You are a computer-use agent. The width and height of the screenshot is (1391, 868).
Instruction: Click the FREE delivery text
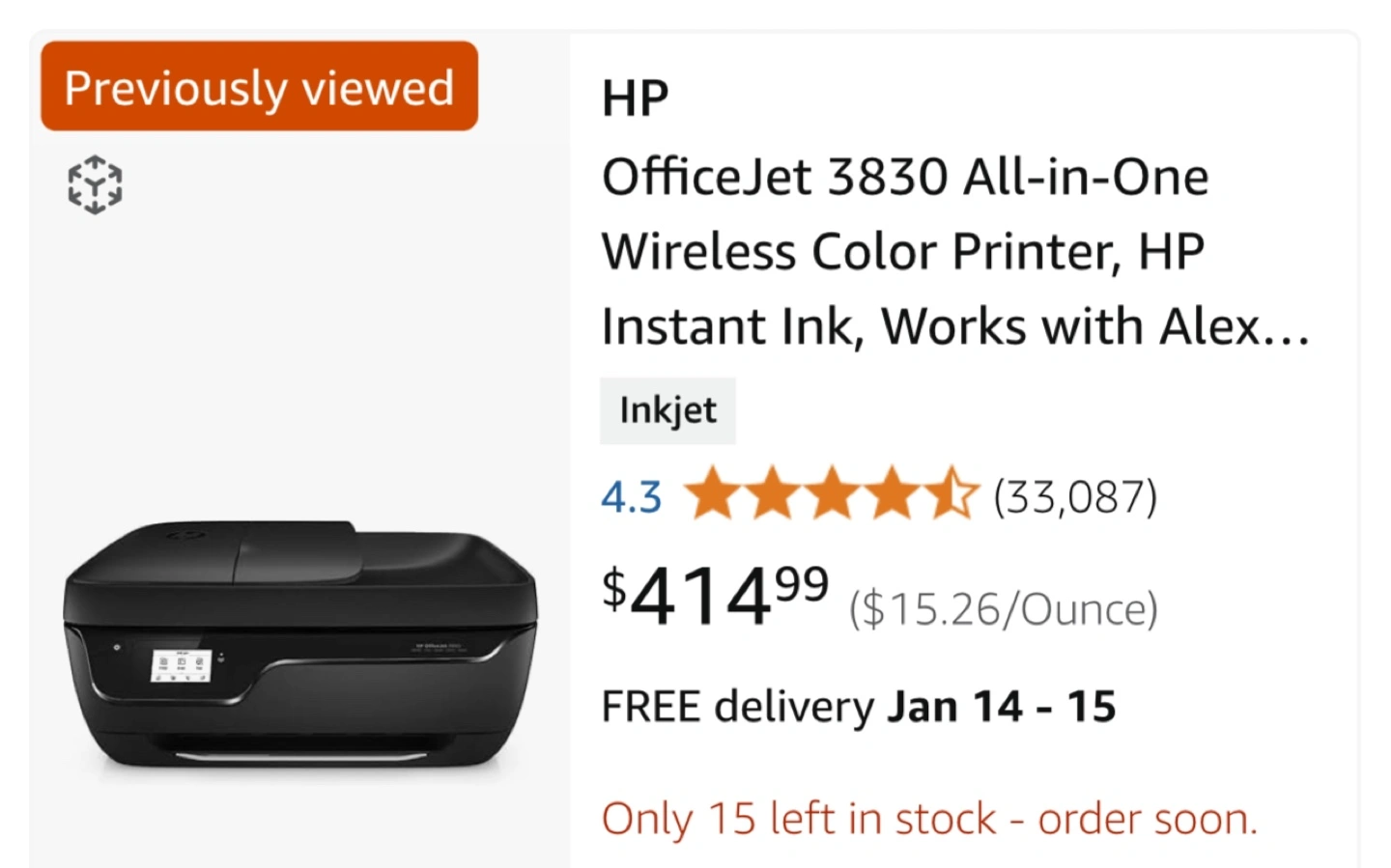737,707
